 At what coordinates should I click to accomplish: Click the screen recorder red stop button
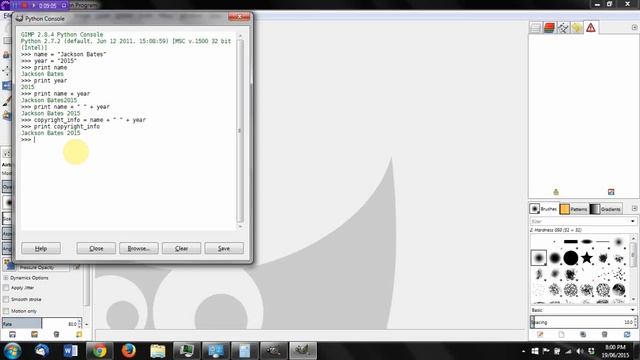click(x=24, y=5)
